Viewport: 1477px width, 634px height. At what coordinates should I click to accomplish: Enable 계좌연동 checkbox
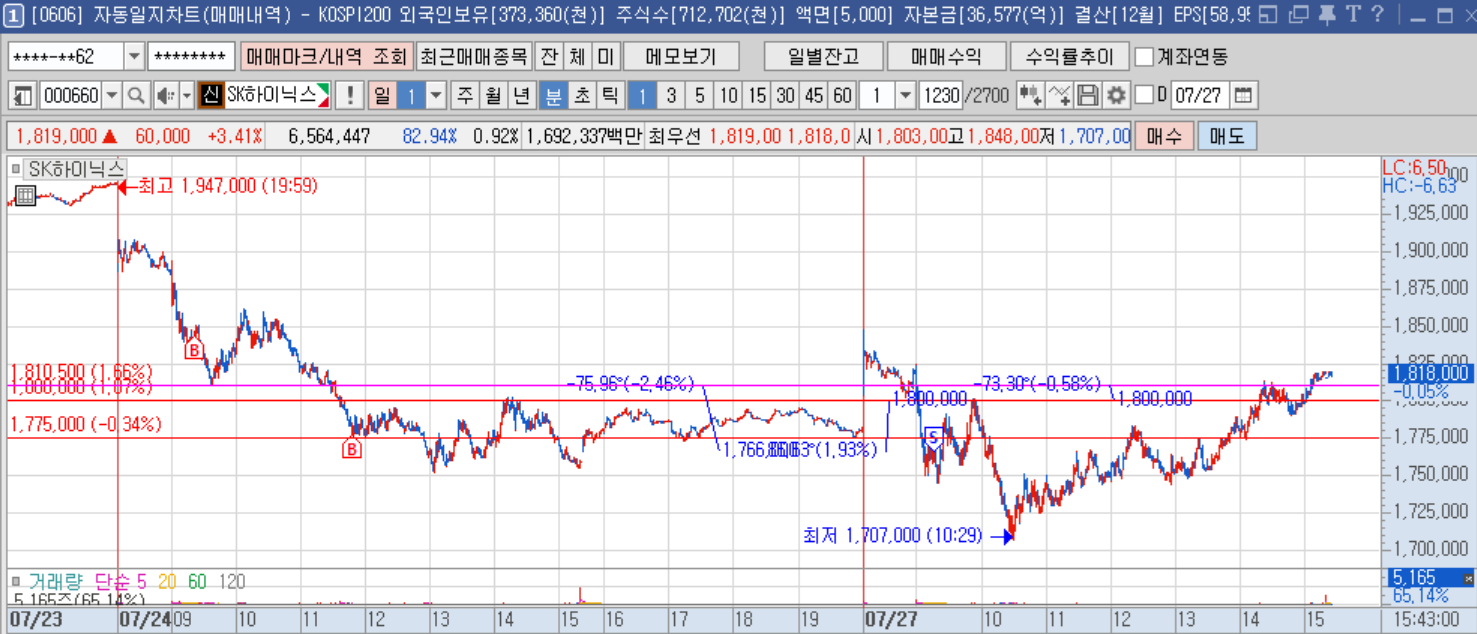click(1145, 57)
